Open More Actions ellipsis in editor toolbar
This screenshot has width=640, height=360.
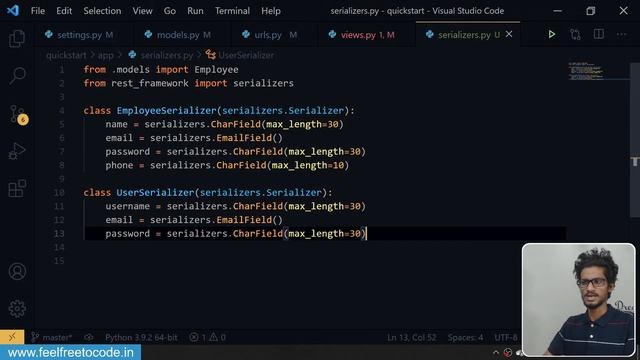(621, 34)
